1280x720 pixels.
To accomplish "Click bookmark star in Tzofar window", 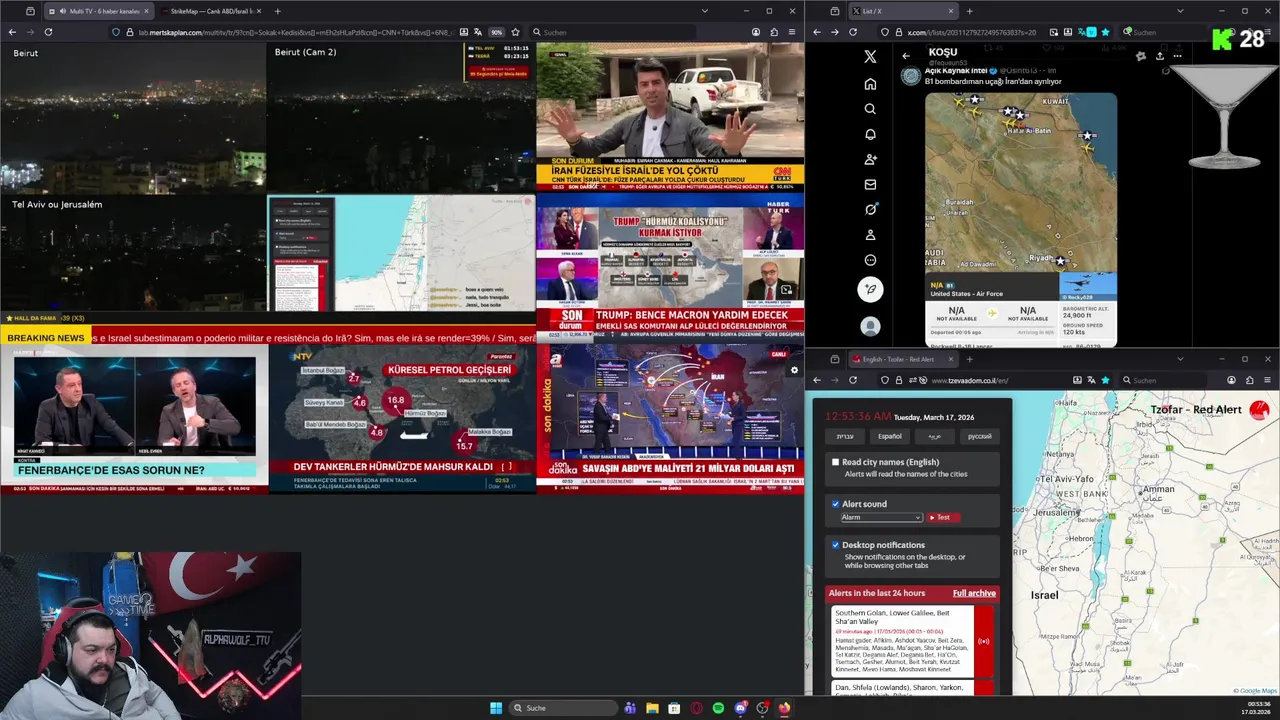I will click(1105, 380).
